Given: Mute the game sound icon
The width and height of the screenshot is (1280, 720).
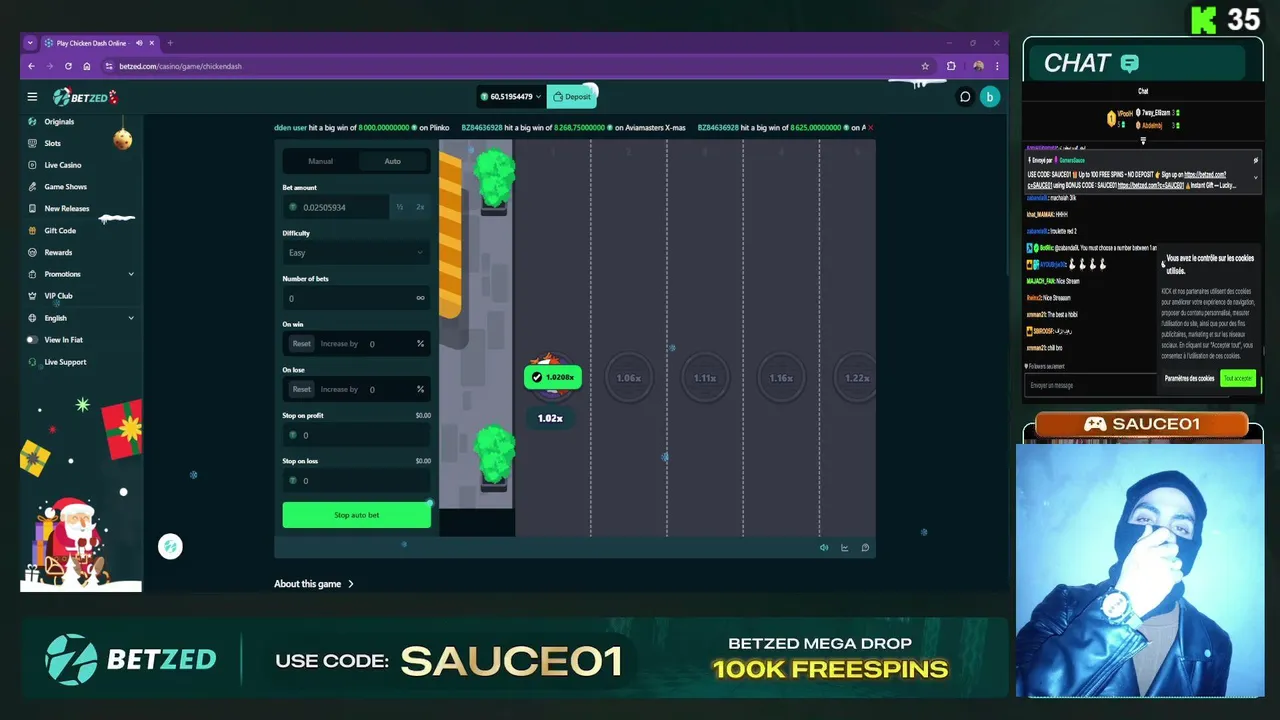Looking at the screenshot, I should click(824, 548).
